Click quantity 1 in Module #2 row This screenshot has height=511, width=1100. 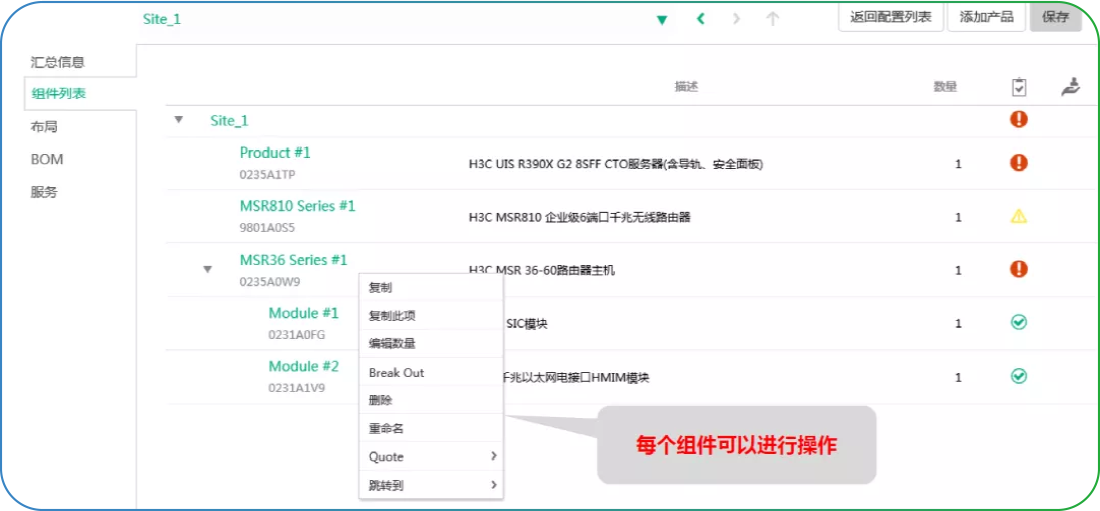pyautogui.click(x=958, y=378)
